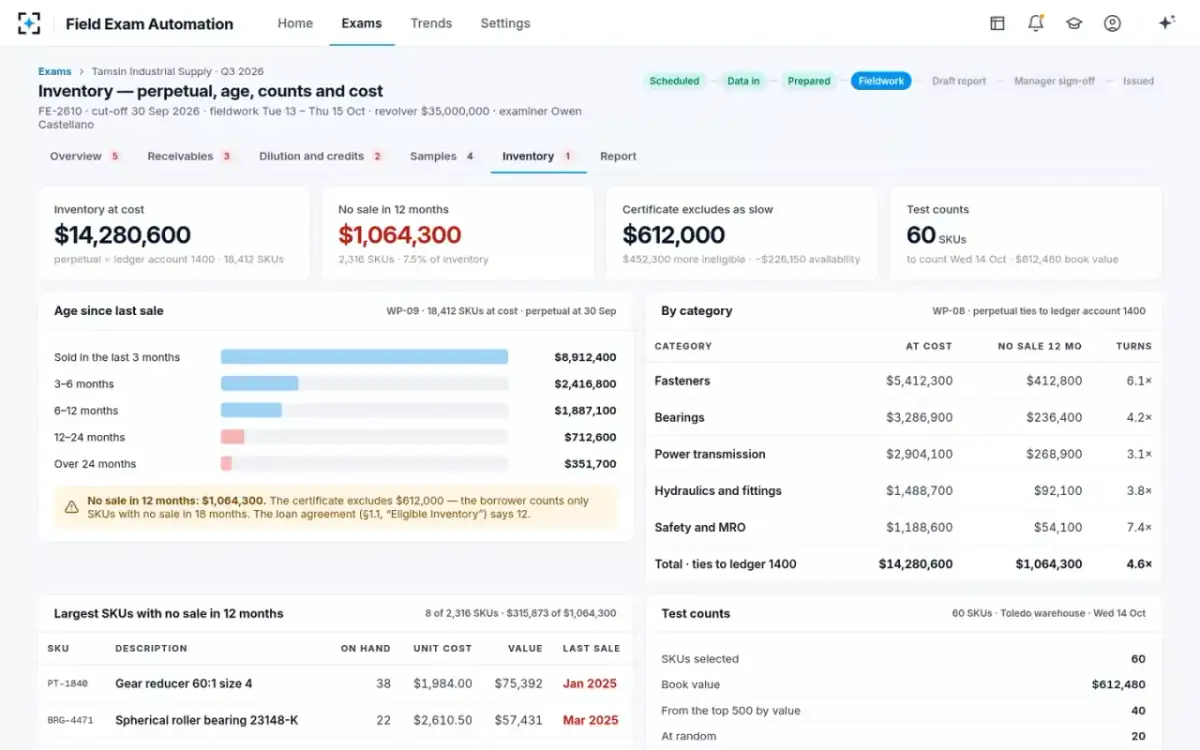Image resolution: width=1200 pixels, height=750 pixels.
Task: Click the At random row
Action: tap(903, 737)
